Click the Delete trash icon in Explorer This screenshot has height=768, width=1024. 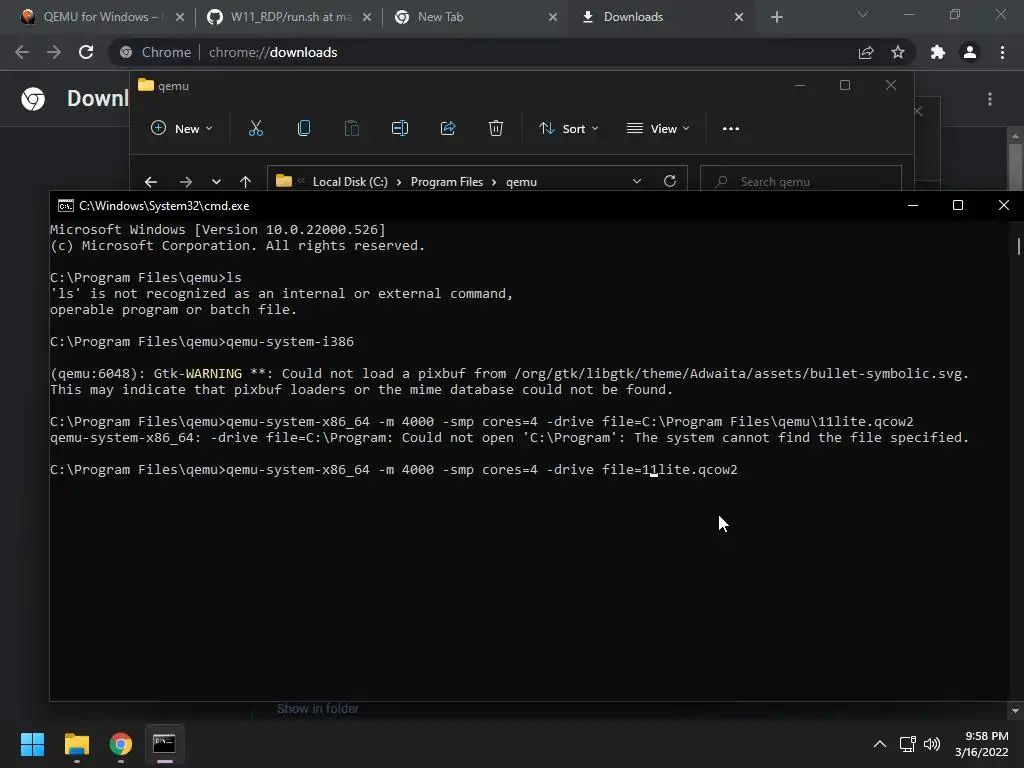pos(496,129)
